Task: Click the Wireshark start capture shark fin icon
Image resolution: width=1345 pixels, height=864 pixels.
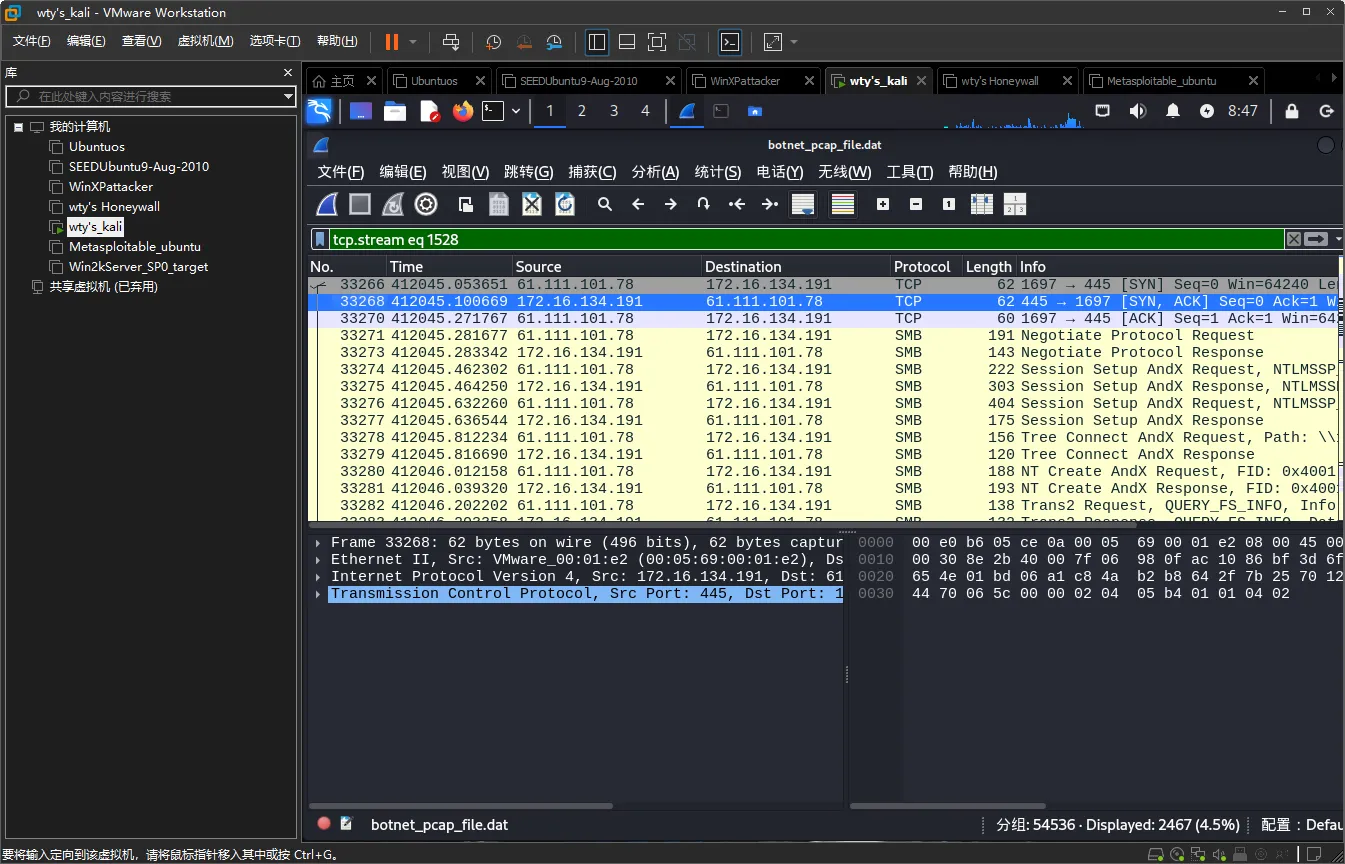Action: pos(327,205)
